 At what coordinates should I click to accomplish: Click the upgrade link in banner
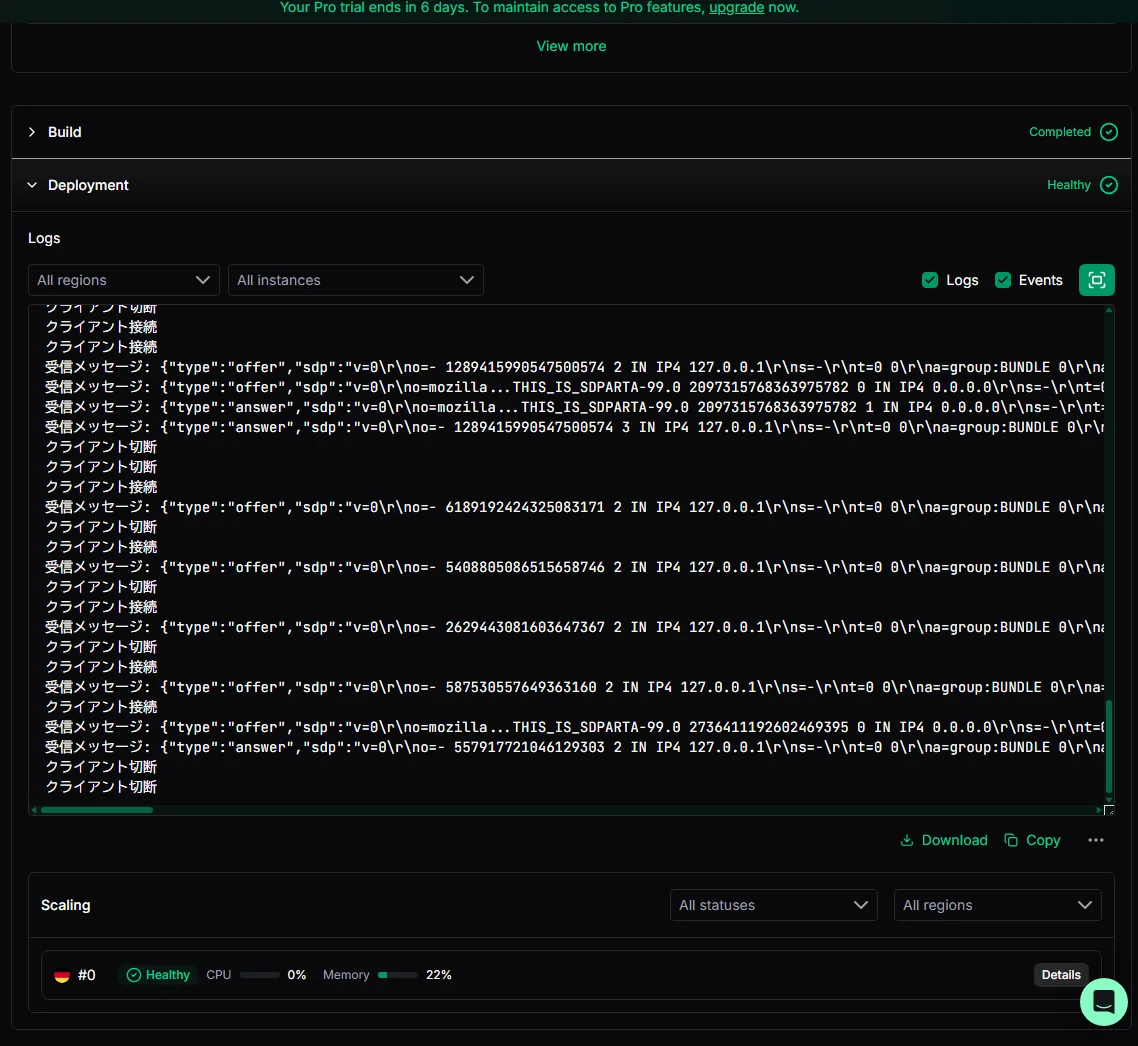736,8
